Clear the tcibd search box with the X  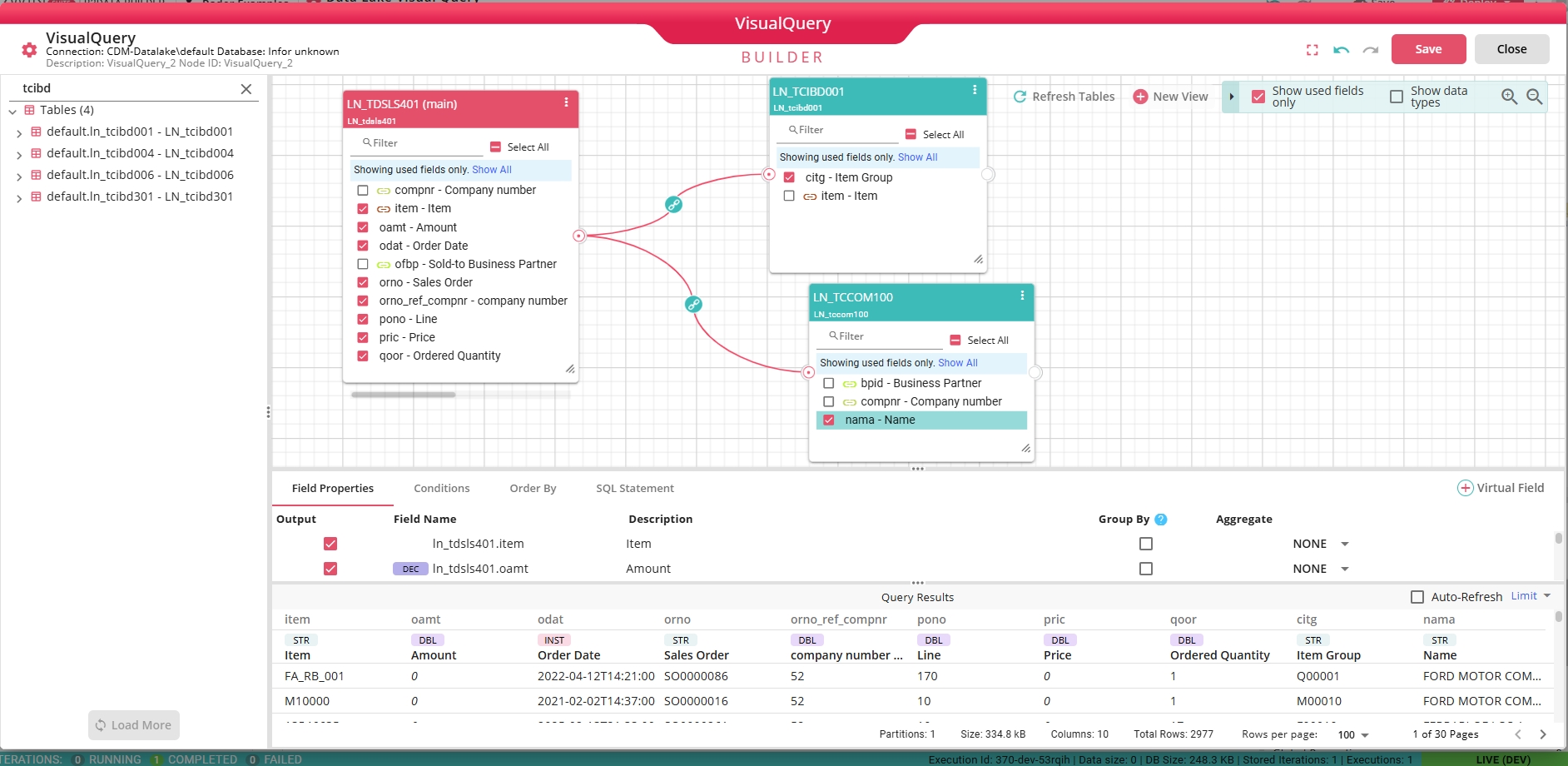[x=246, y=89]
